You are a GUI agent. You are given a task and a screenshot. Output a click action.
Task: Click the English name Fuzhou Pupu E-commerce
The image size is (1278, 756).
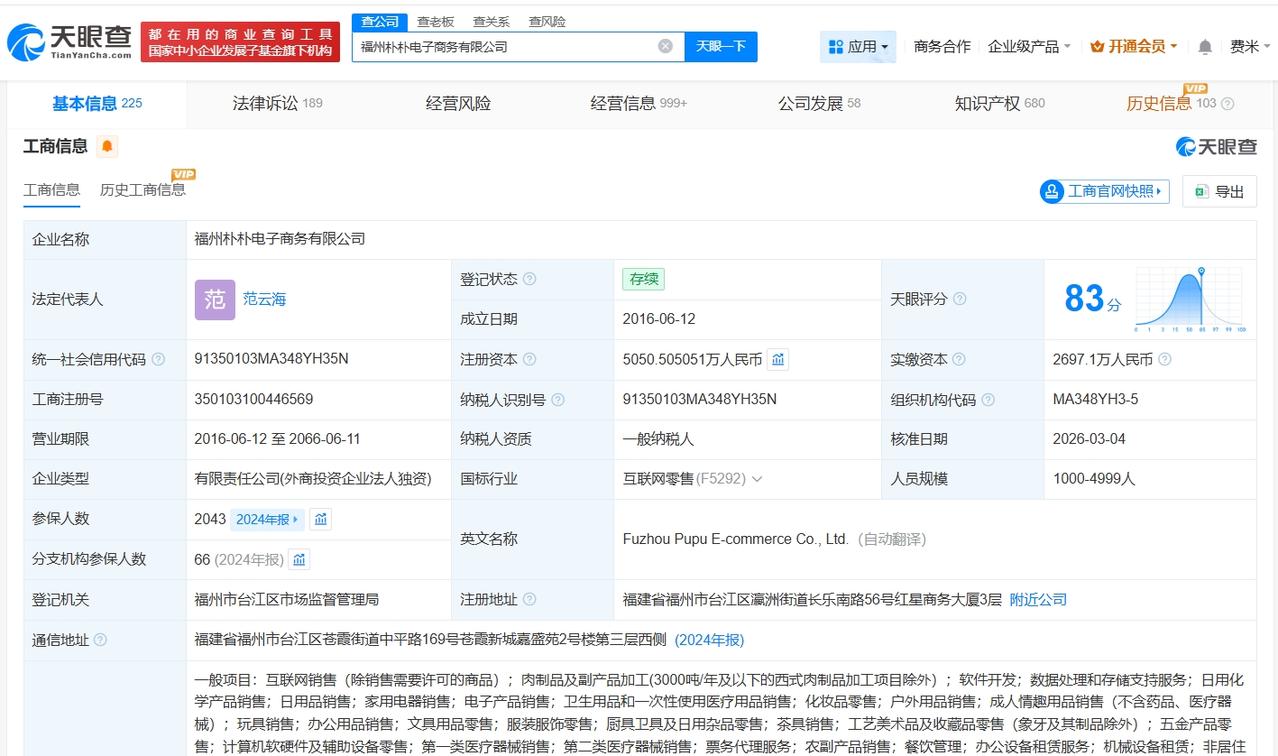[735, 539]
